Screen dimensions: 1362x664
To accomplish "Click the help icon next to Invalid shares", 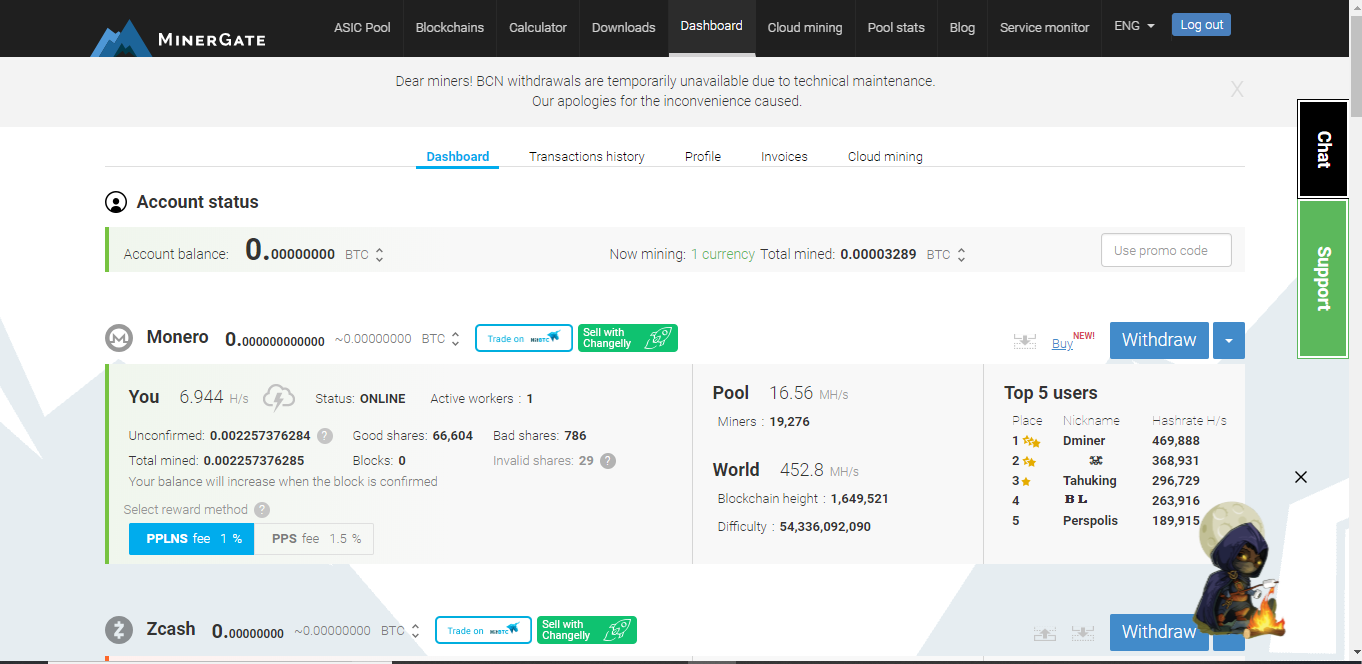I will point(608,461).
